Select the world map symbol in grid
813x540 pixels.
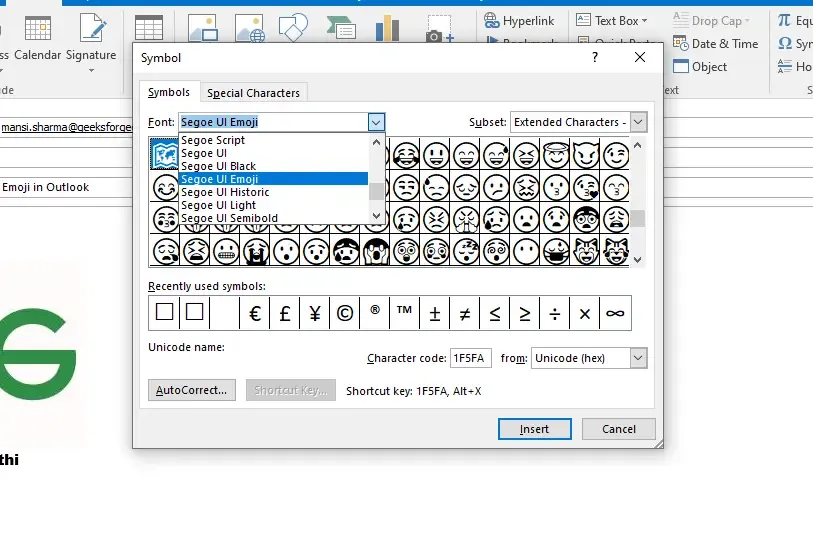point(165,155)
